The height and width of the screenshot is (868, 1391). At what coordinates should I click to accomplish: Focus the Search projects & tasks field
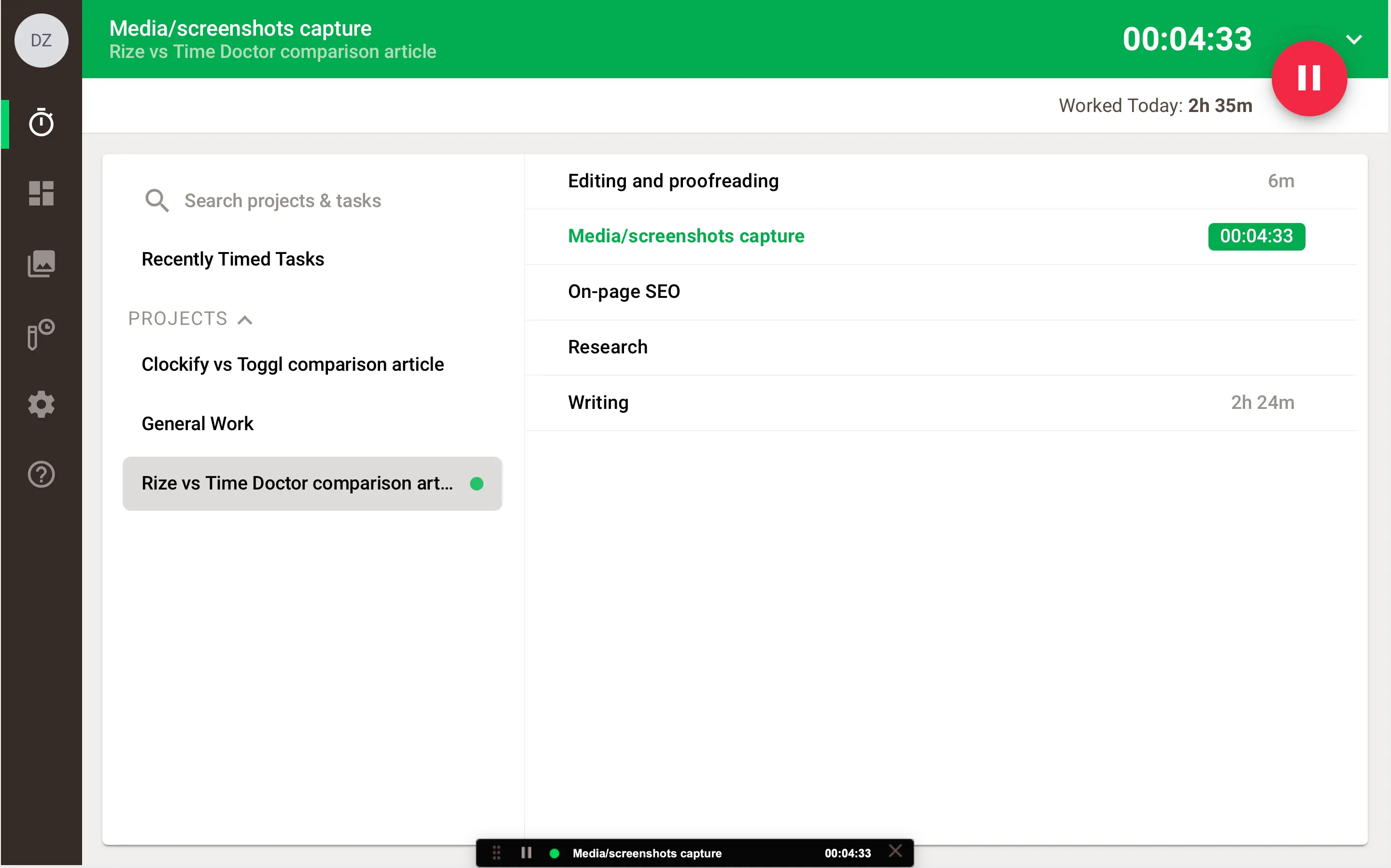pos(282,201)
